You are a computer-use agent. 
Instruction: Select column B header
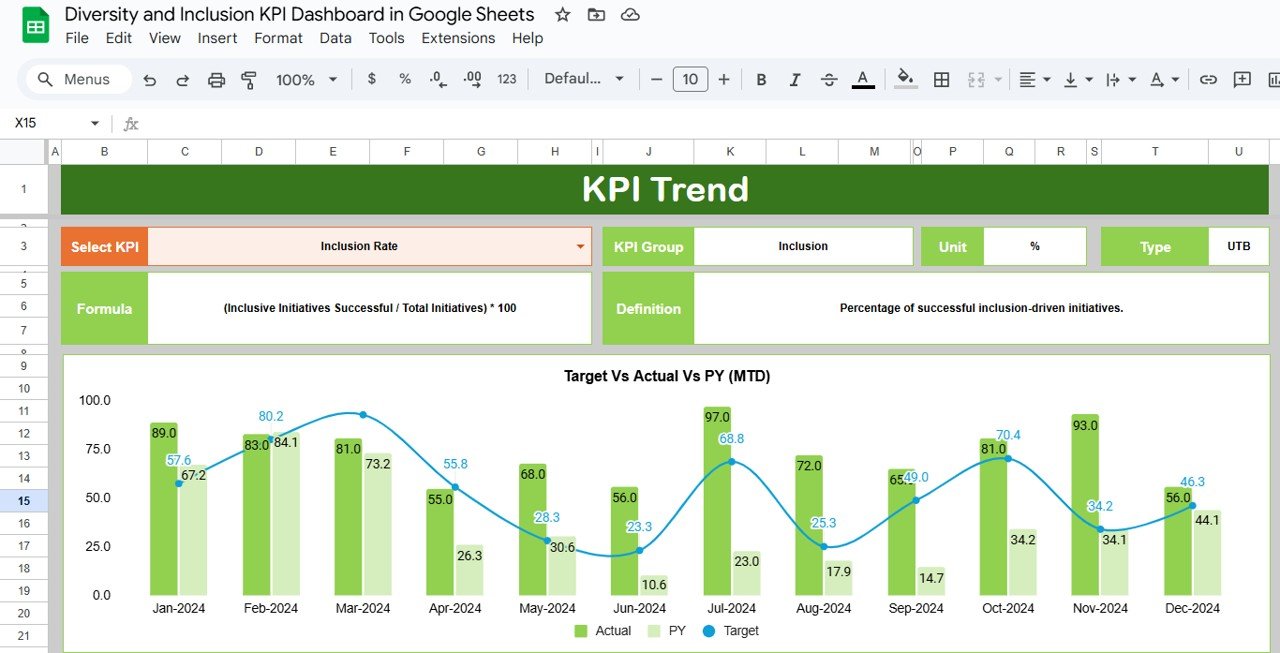[x=104, y=151]
